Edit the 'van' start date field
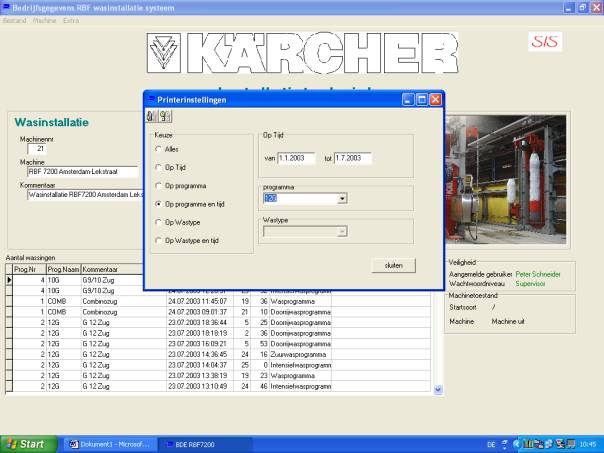 [x=296, y=158]
